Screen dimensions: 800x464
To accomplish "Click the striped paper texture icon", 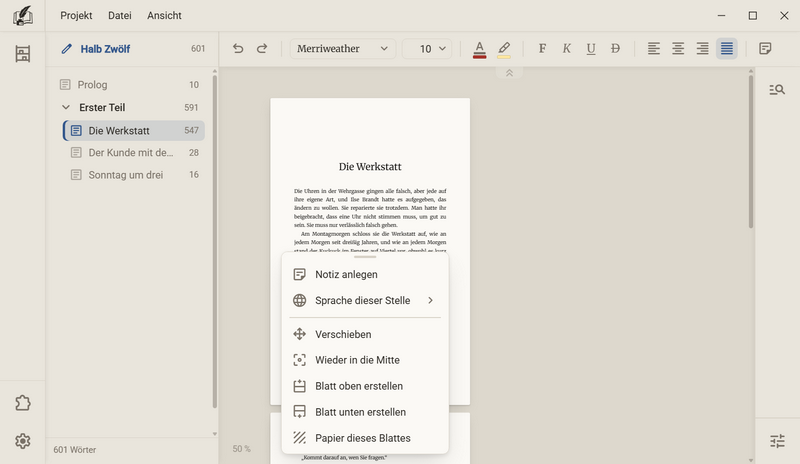I will click(x=299, y=438).
